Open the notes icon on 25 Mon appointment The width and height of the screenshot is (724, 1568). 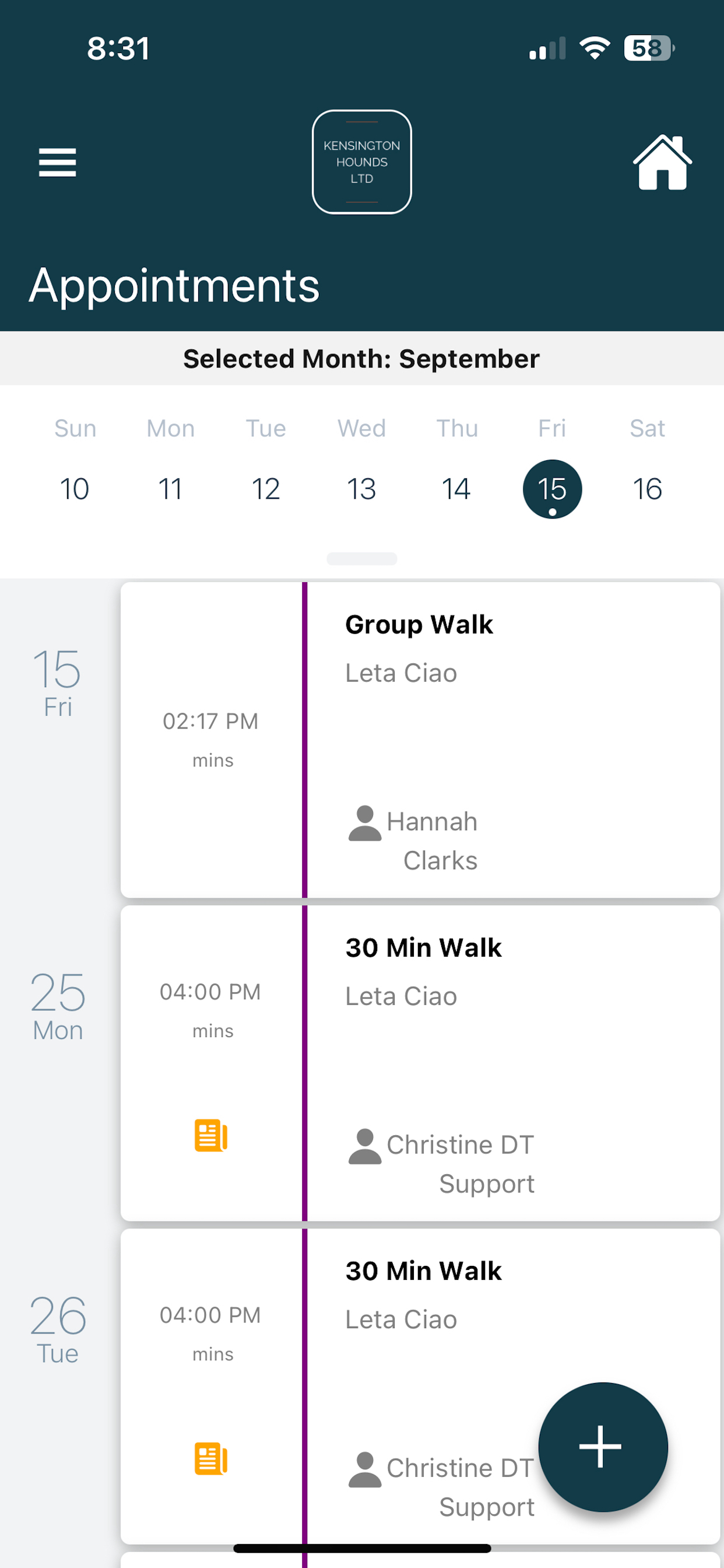pos(210,1135)
